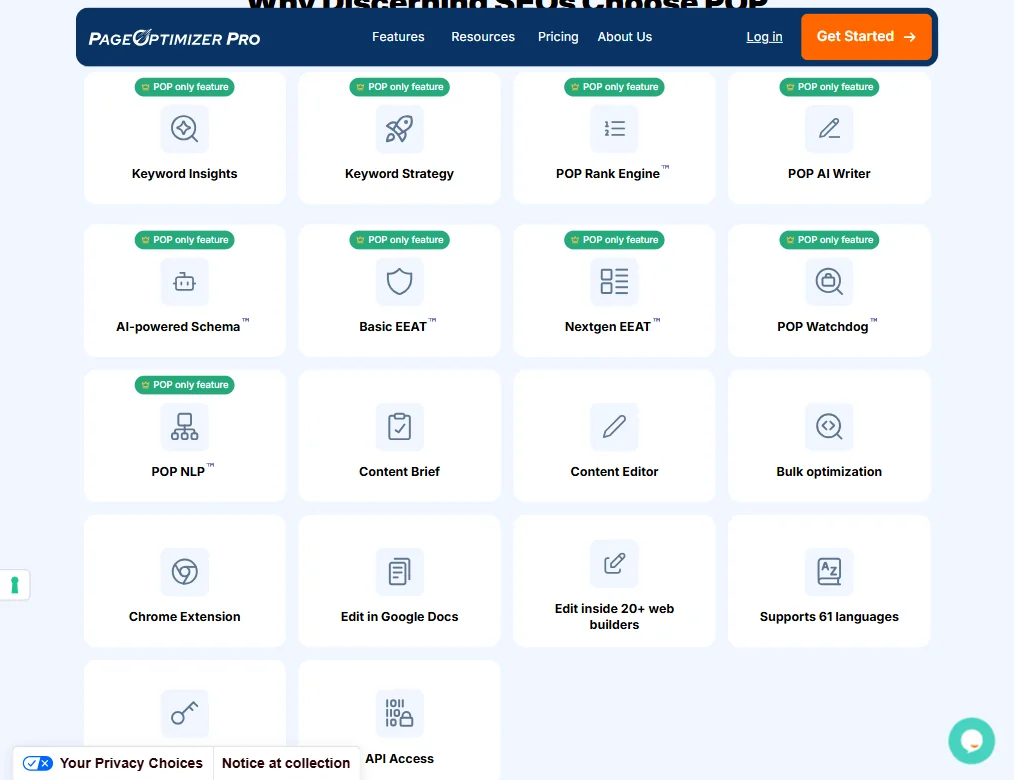Click the POP Watchdog search icon
Image resolution: width=1014 pixels, height=780 pixels.
point(829,282)
